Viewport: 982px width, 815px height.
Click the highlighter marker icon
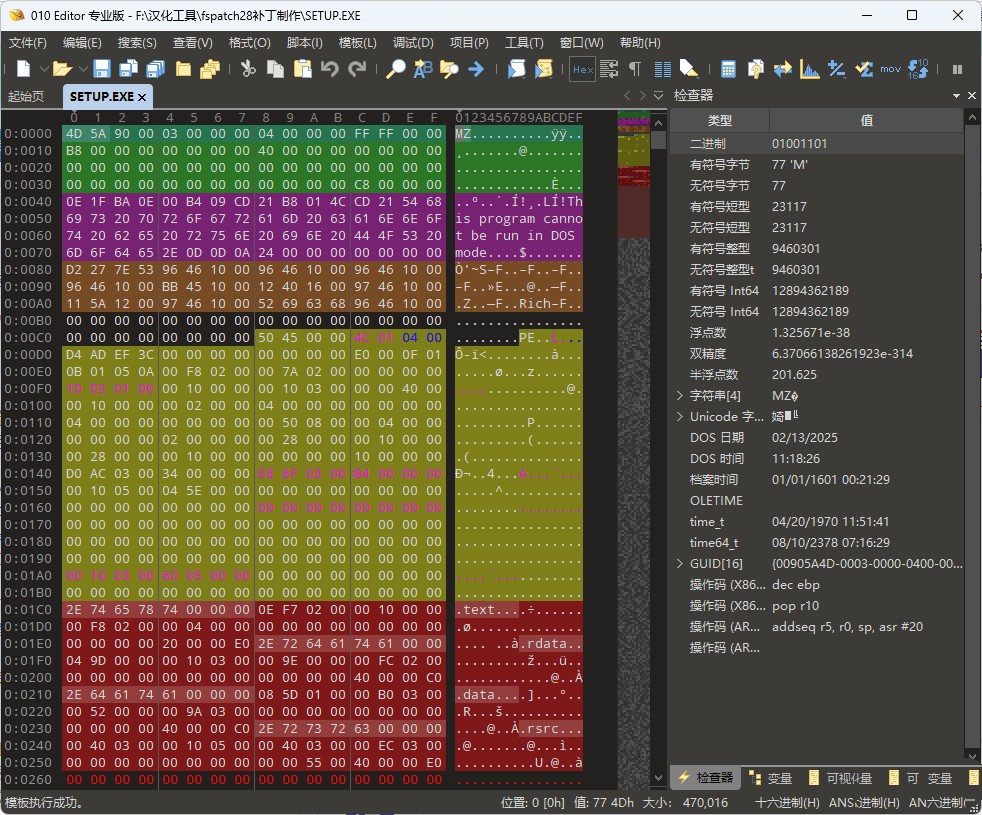click(689, 68)
